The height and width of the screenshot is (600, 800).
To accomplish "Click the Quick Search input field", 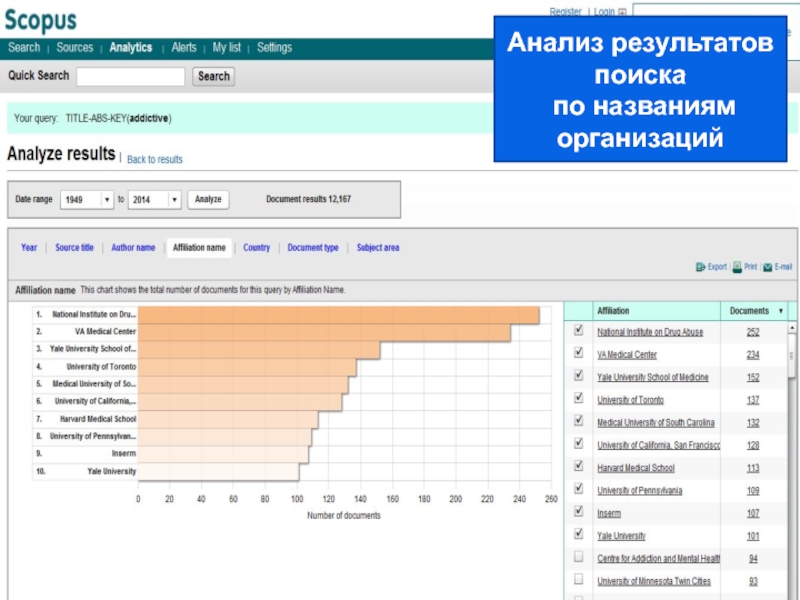I will coord(131,76).
